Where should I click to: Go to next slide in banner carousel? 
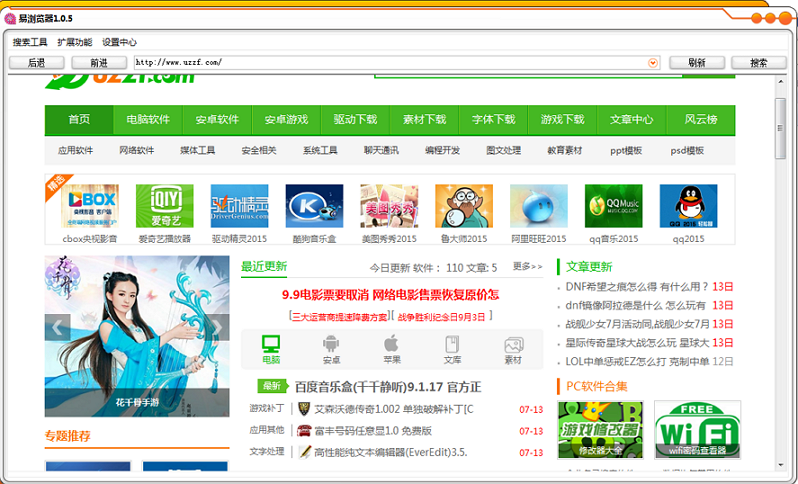(217, 327)
